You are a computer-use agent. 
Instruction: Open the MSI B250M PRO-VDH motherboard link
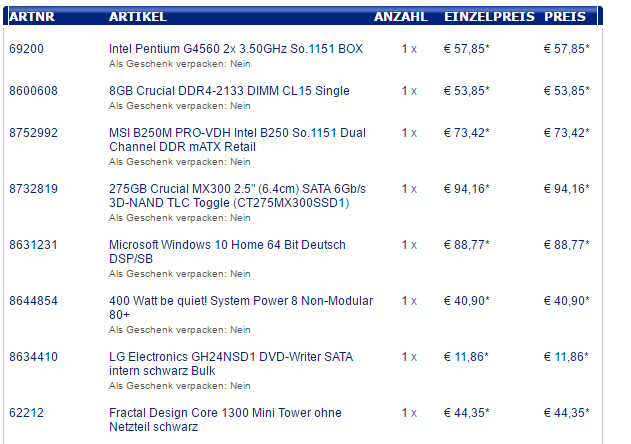(x=237, y=140)
